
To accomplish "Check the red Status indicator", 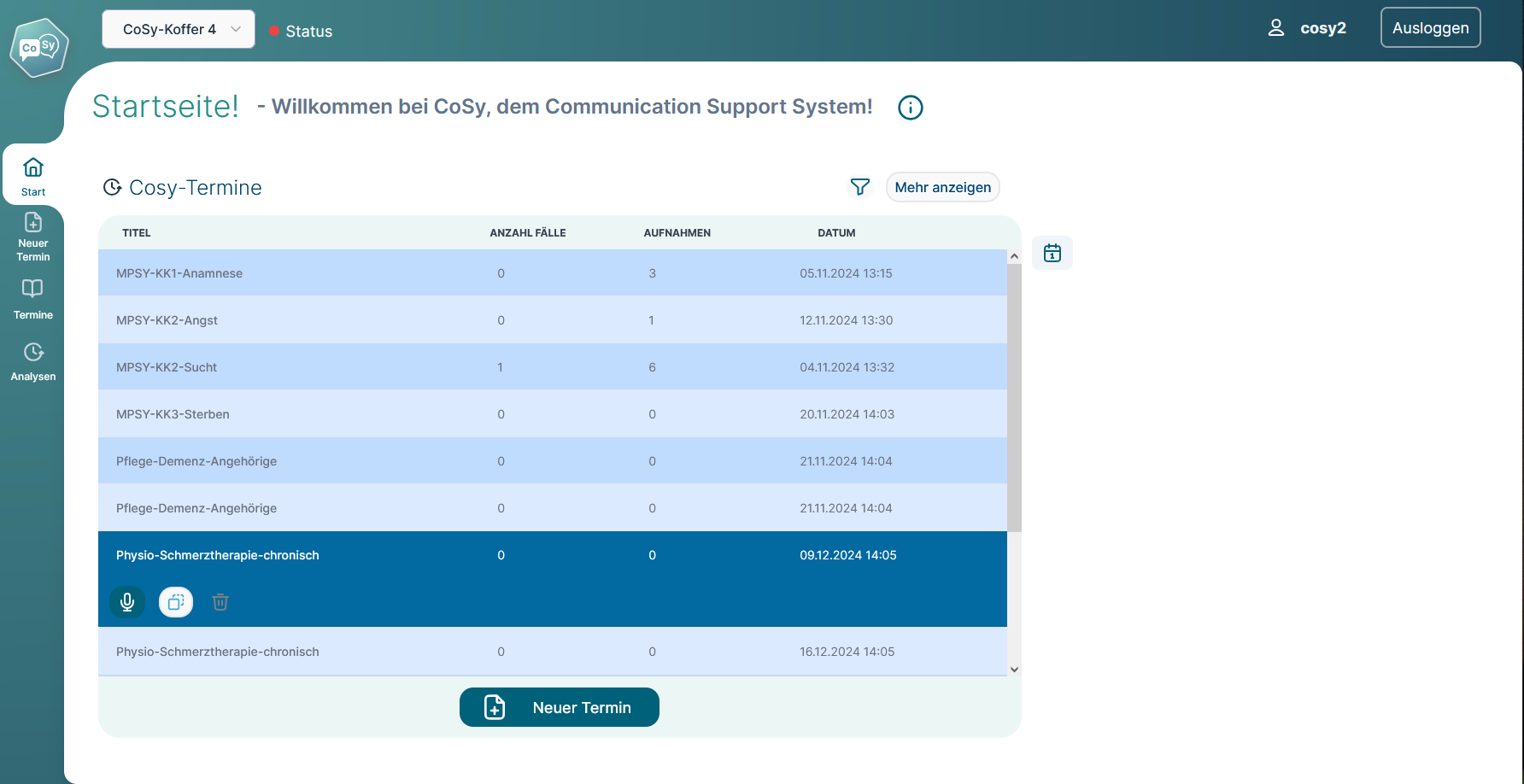I will [275, 32].
